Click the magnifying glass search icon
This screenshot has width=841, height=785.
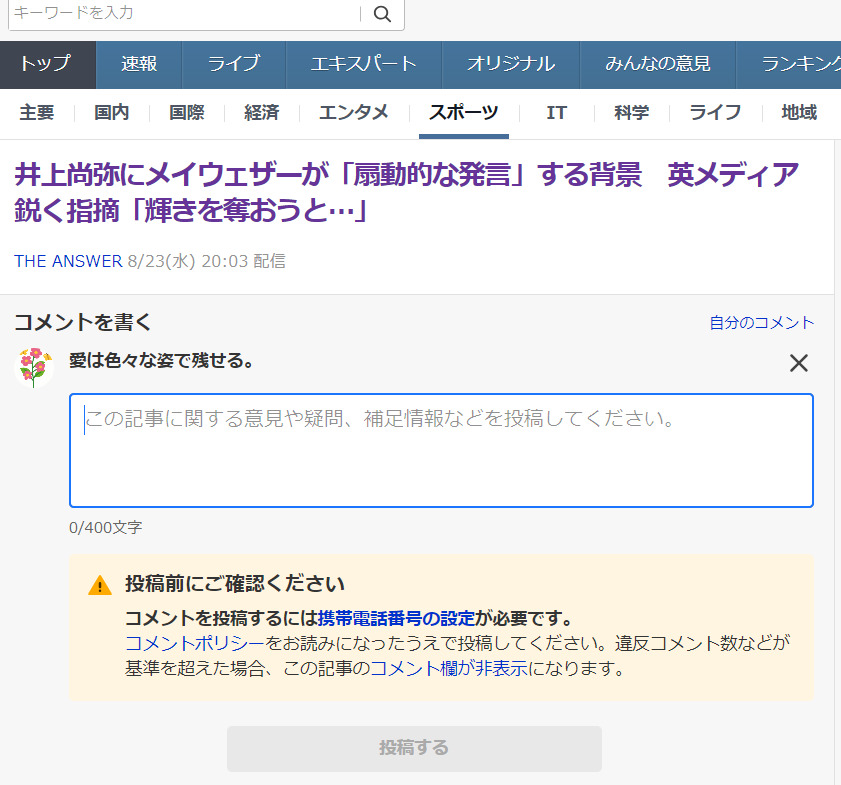click(x=382, y=14)
